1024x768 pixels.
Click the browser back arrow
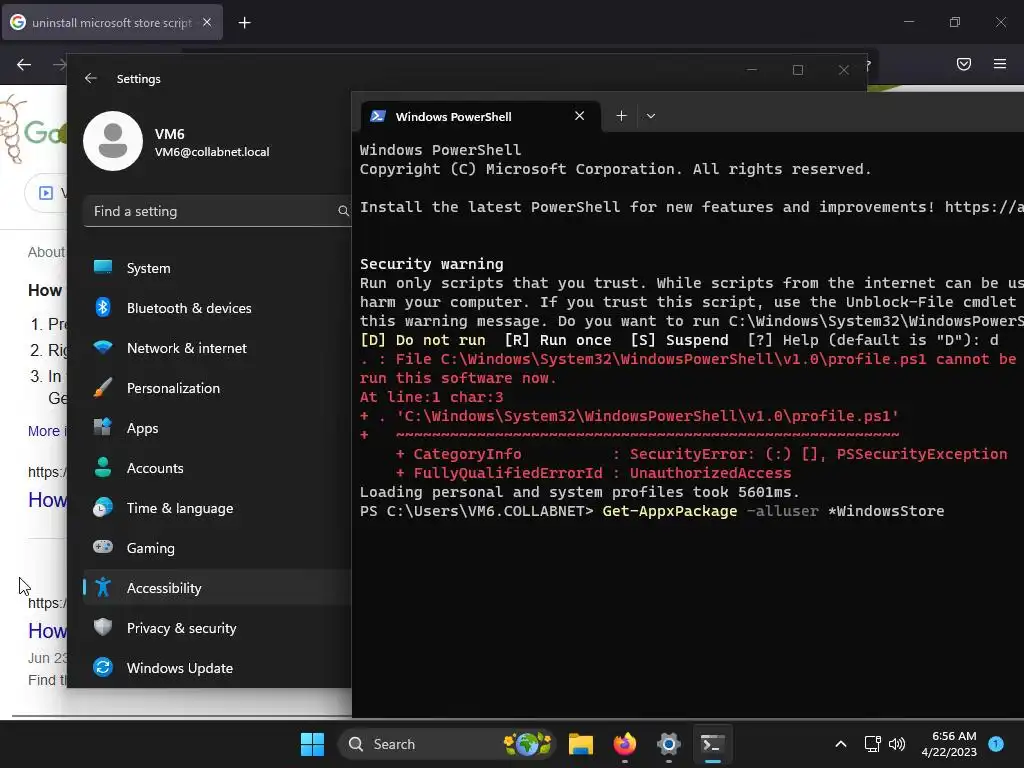[x=24, y=64]
